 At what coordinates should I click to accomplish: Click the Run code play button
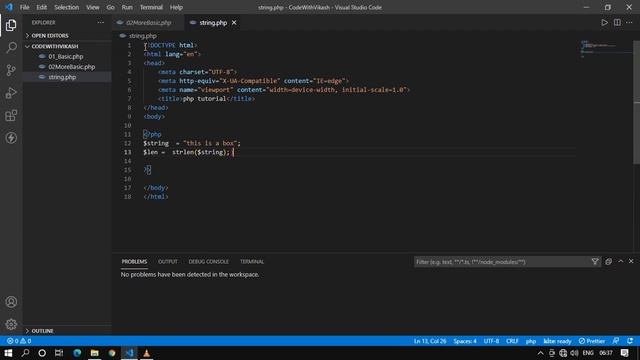click(604, 23)
